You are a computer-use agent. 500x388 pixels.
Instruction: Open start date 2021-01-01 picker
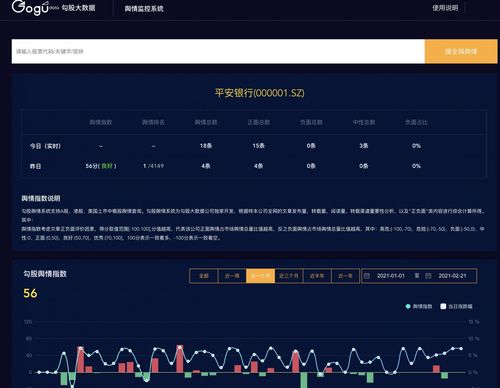click(x=391, y=276)
